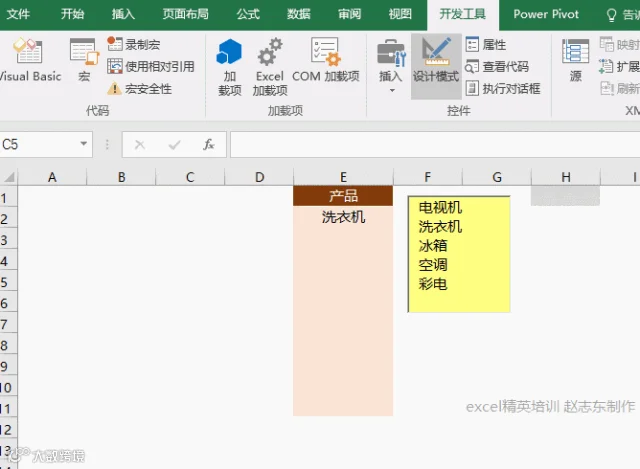Select row 10 header
This screenshot has height=469, width=640.
click(x=8, y=387)
